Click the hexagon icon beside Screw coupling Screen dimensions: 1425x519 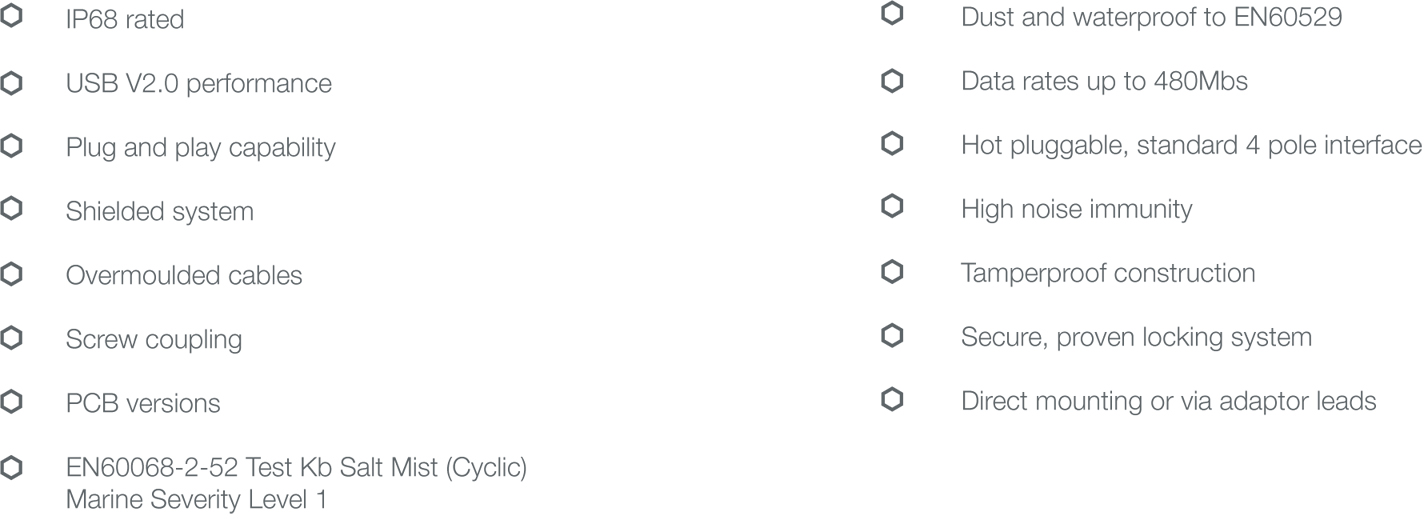[12, 338]
